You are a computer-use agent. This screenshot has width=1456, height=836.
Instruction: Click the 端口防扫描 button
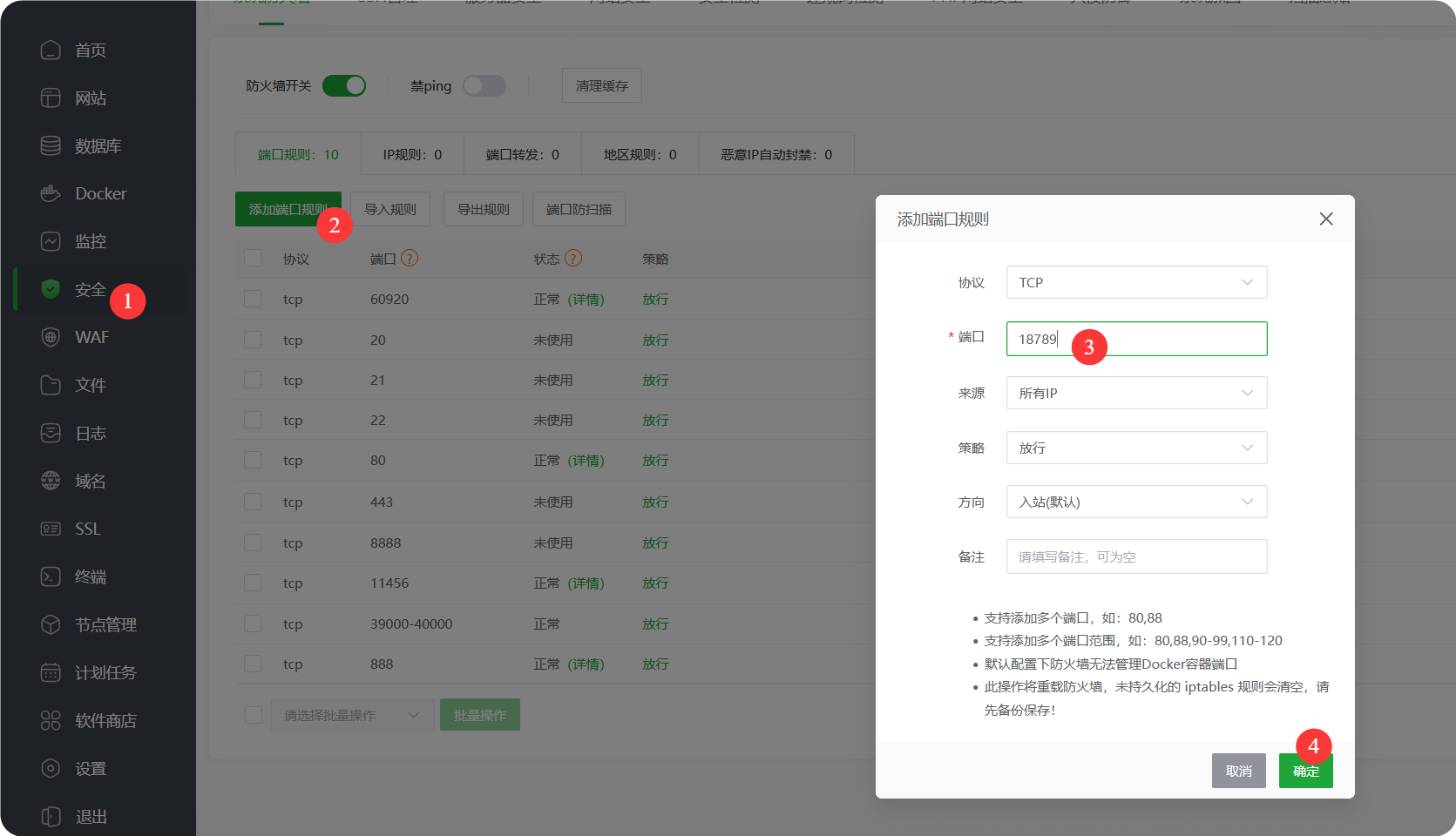[579, 209]
